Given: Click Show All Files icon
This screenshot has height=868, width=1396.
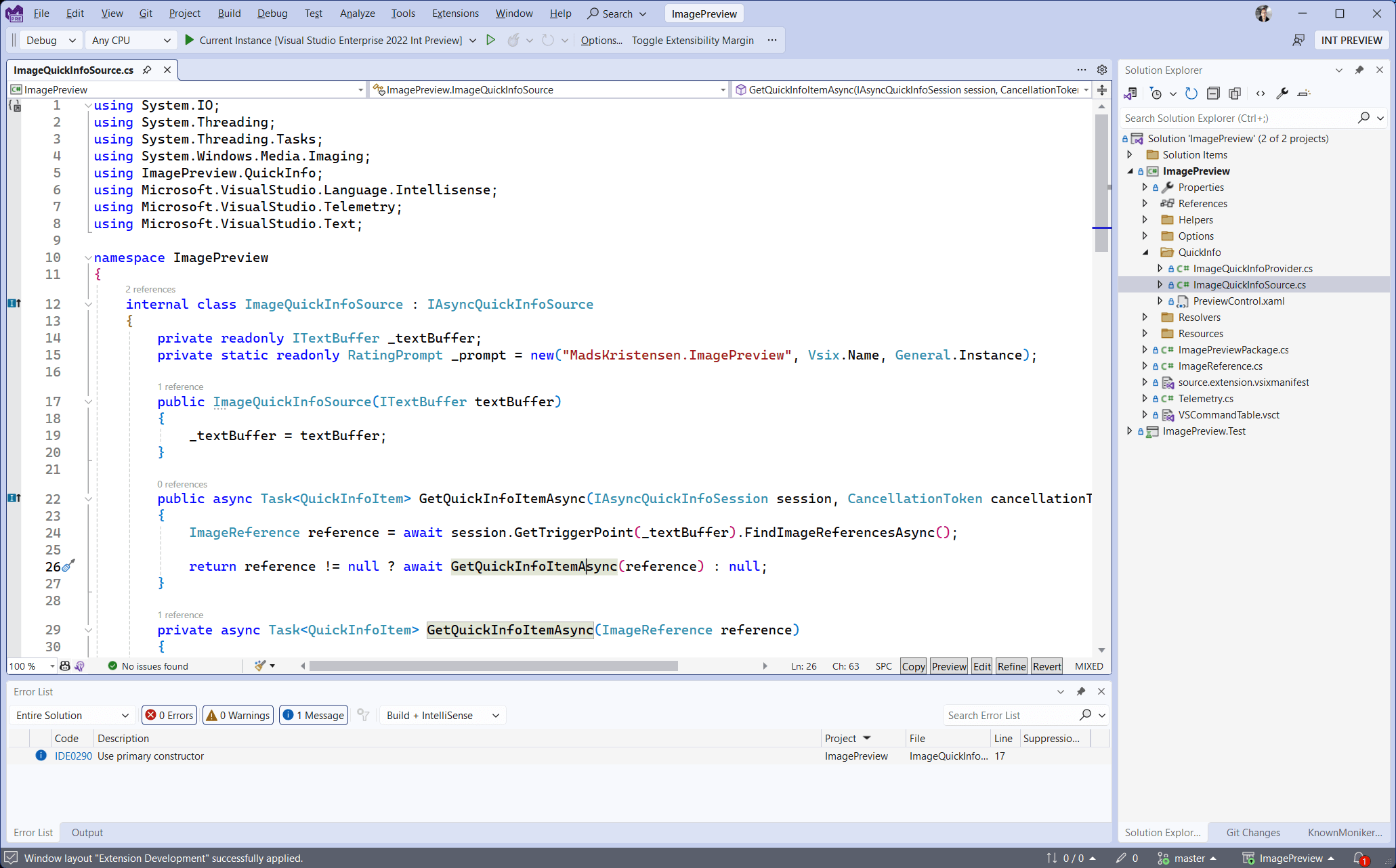Looking at the screenshot, I should coord(1235,93).
